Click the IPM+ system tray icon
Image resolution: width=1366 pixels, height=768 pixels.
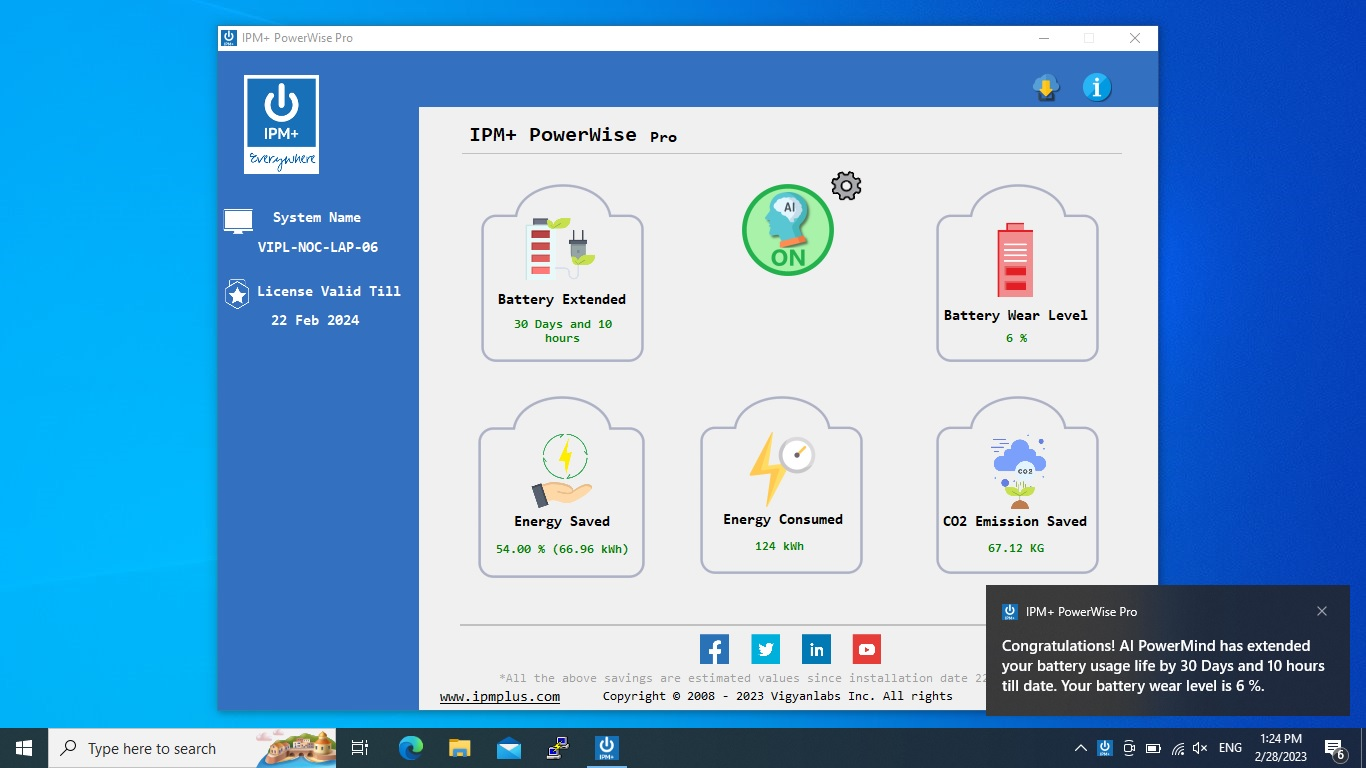[x=1104, y=748]
